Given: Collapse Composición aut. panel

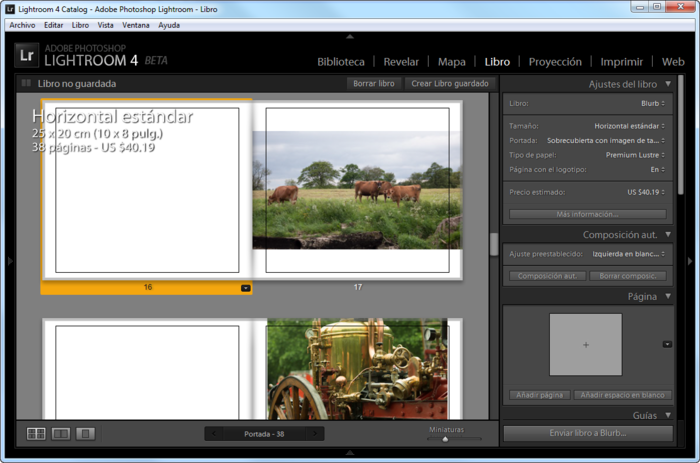Looking at the screenshot, I should click(x=668, y=234).
